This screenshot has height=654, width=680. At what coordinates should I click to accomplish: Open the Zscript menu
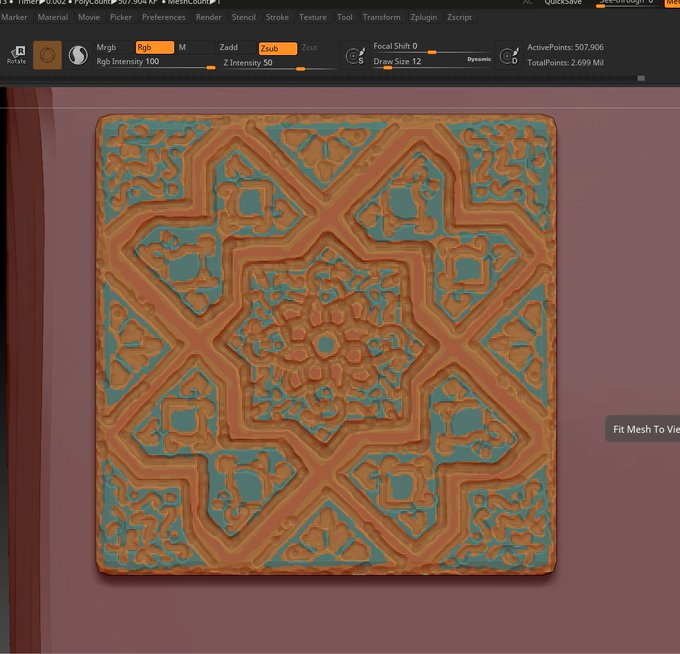pos(459,17)
